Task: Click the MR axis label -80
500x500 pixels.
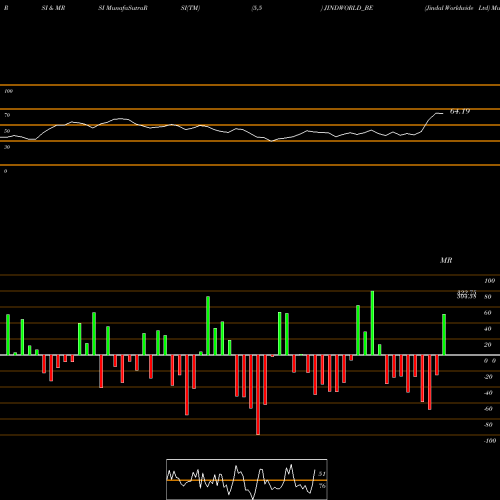Action: [x=488, y=425]
